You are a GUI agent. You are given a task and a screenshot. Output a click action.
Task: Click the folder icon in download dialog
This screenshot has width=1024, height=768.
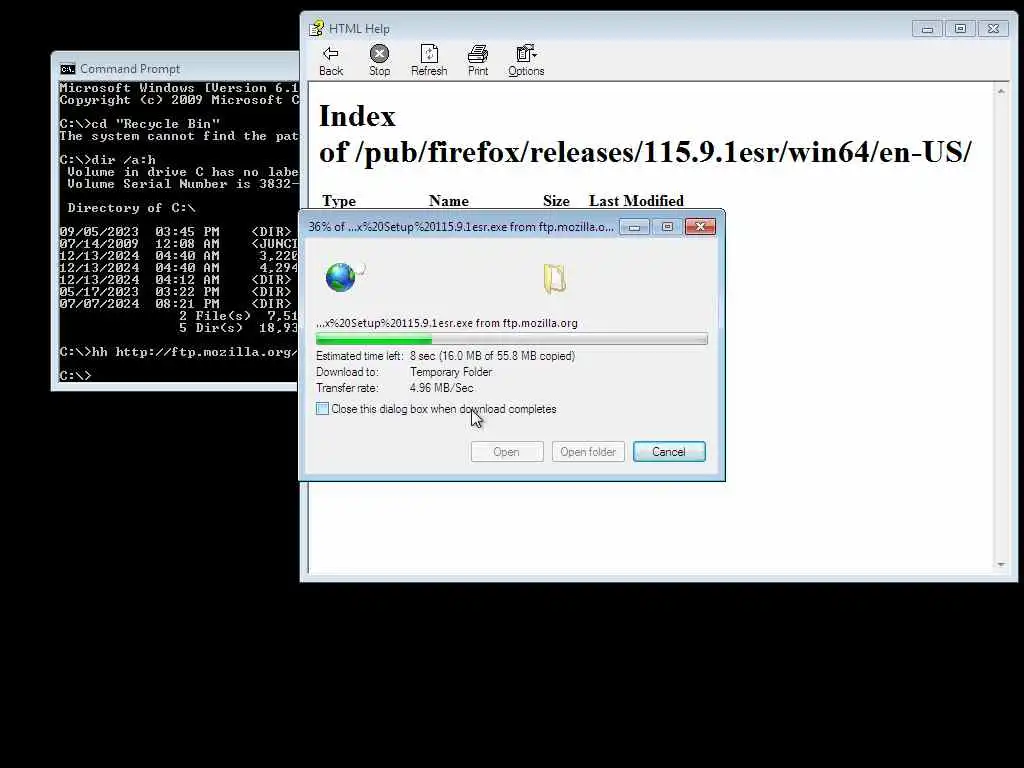[554, 278]
